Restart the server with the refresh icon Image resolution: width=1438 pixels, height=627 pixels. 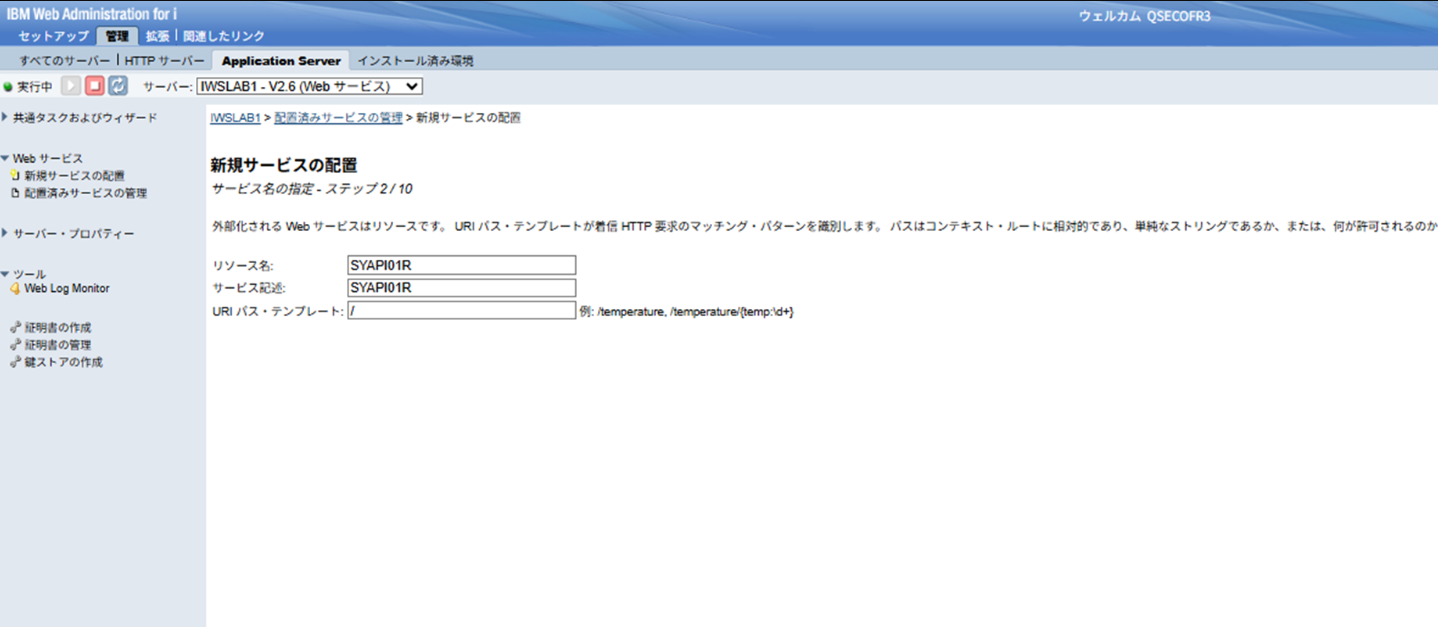(118, 86)
